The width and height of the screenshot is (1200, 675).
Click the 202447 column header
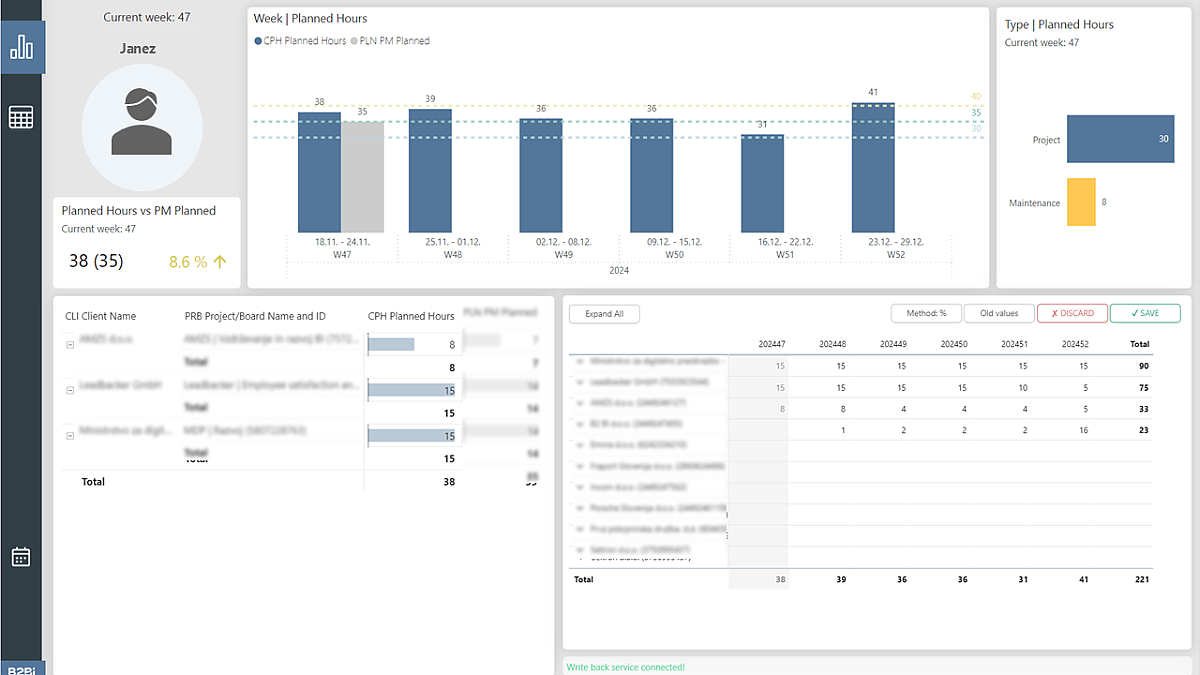(x=773, y=344)
